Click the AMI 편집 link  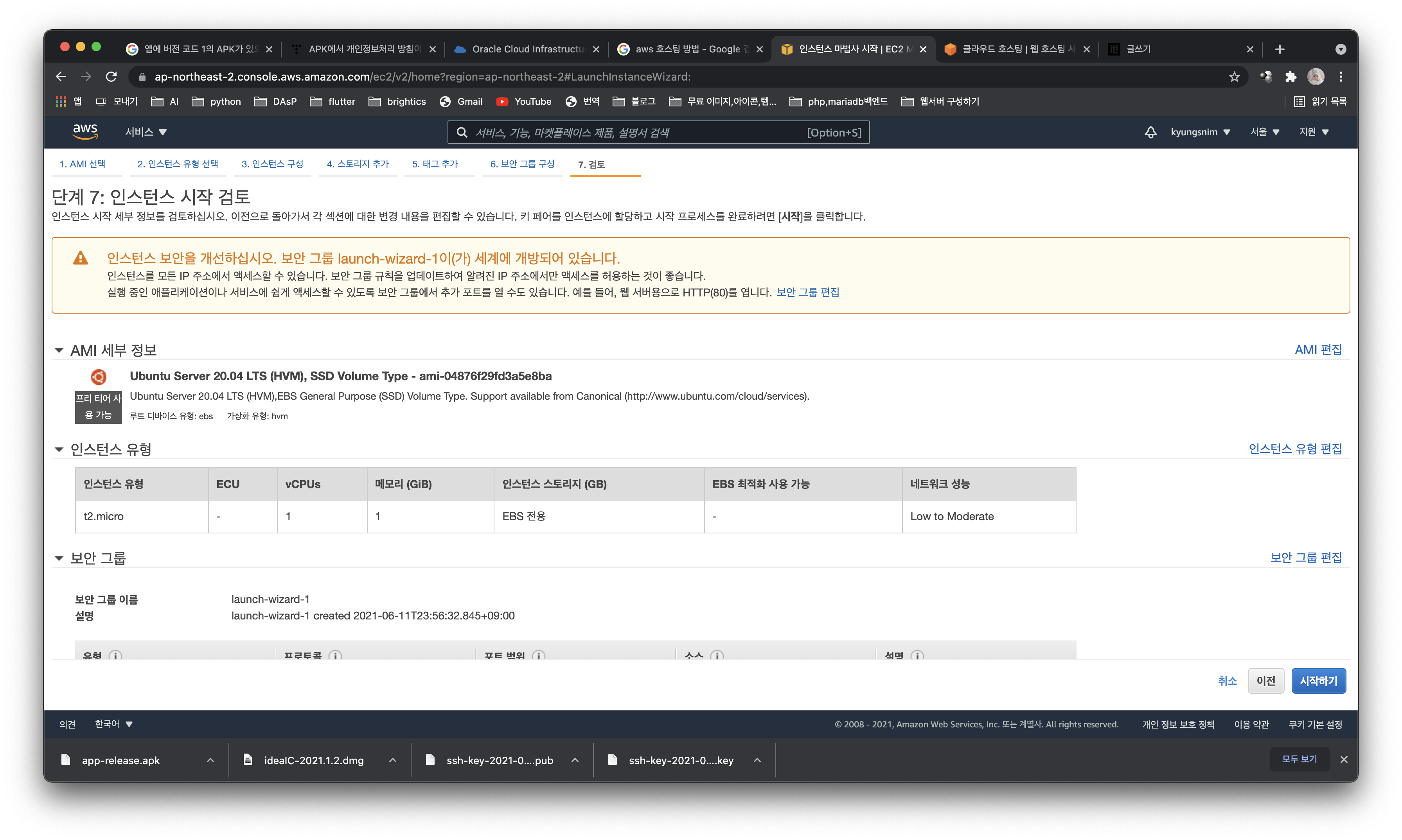click(1318, 350)
